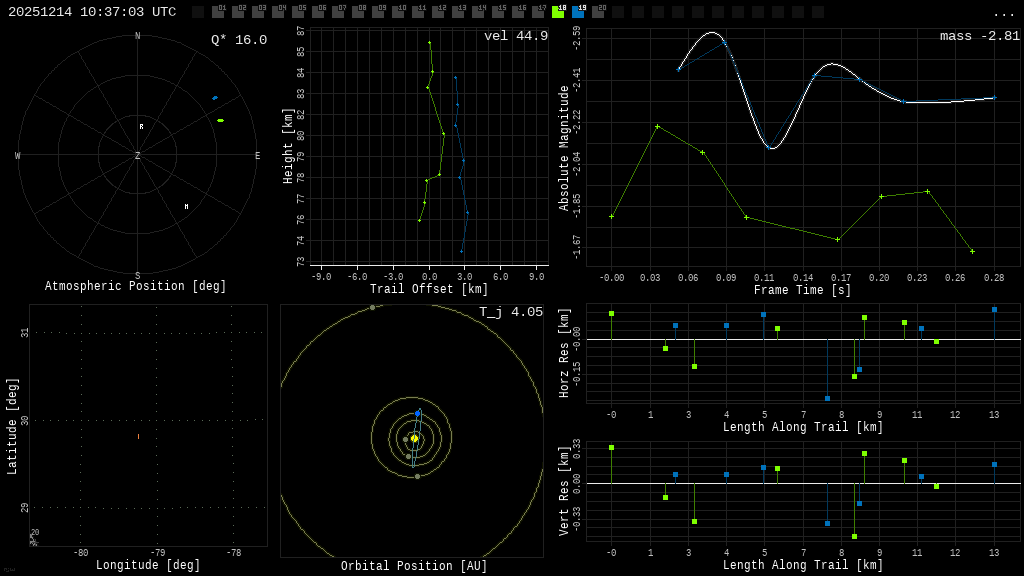Image resolution: width=1024 pixels, height=576 pixels.
Task: Click the M marker in polar plot
Action: [186, 207]
